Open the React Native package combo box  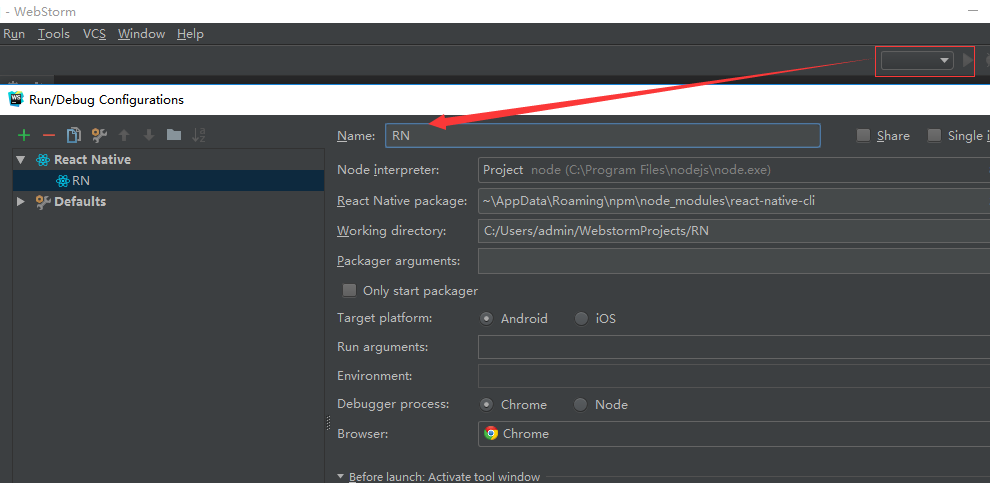click(x=734, y=201)
